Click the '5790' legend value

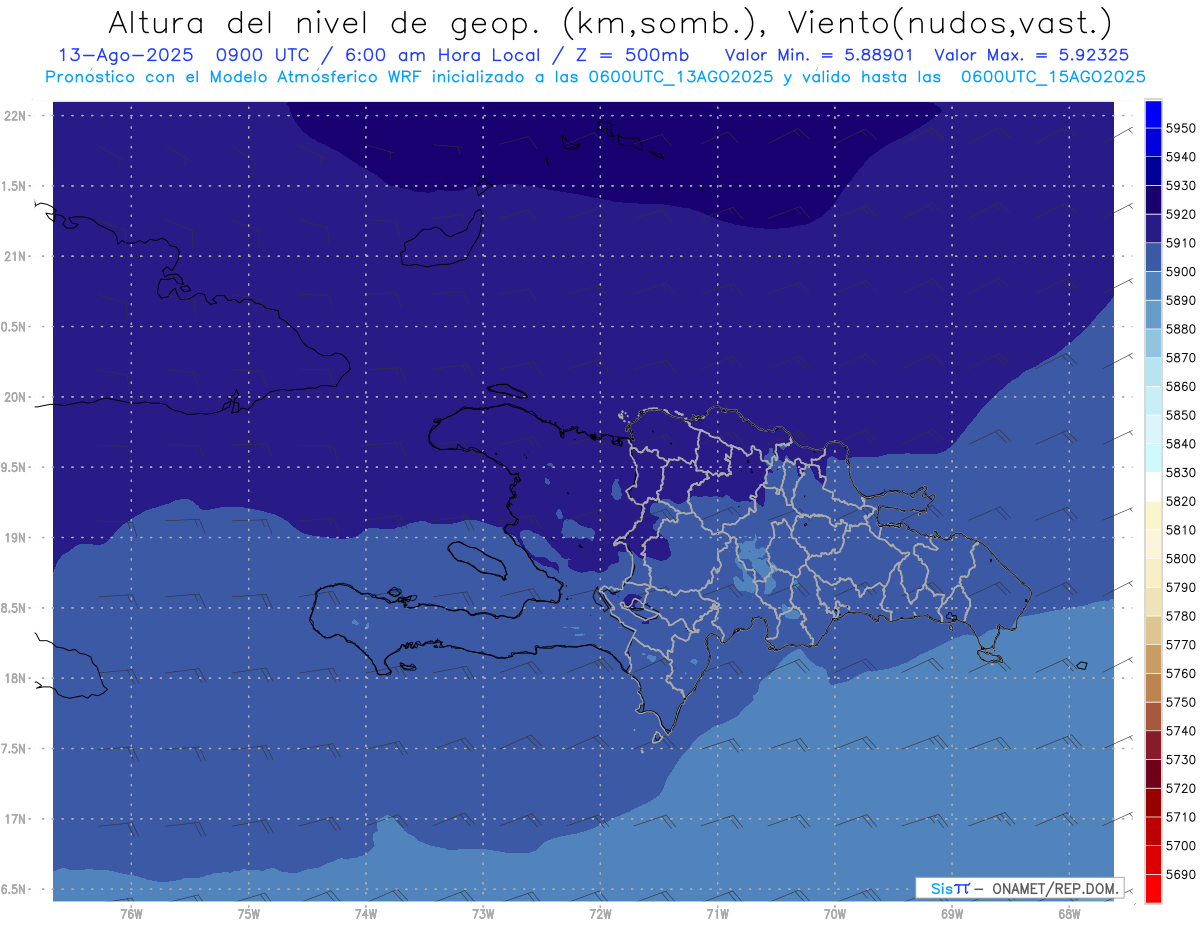tap(1181, 587)
